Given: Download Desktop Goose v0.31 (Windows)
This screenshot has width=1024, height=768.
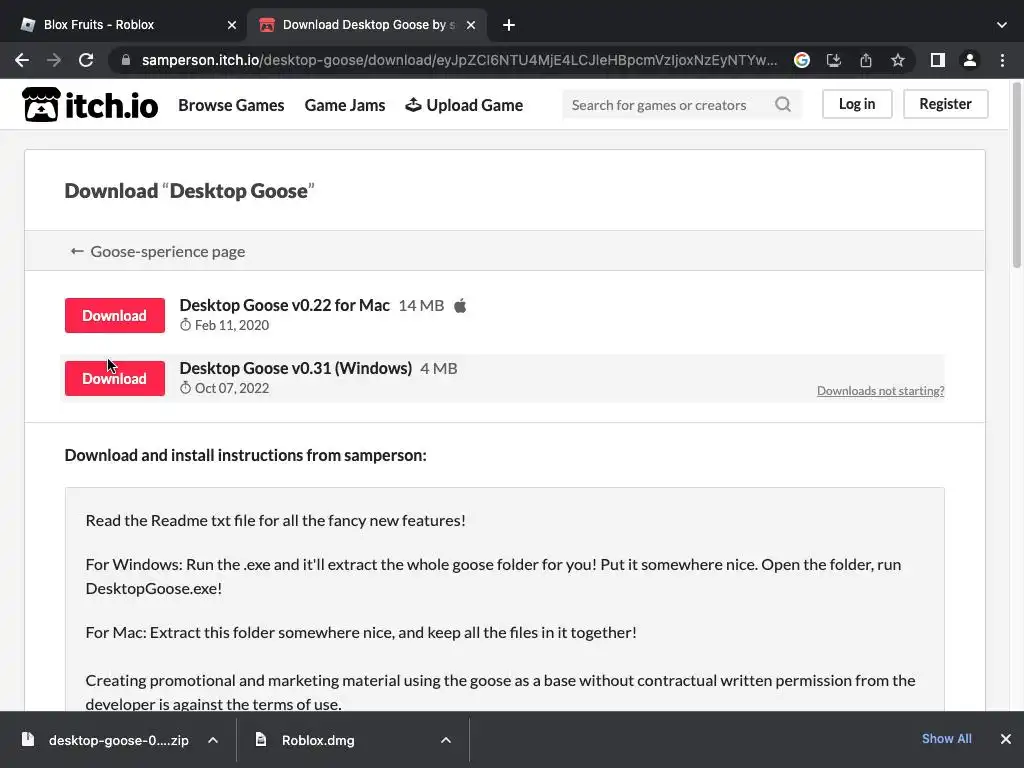Looking at the screenshot, I should point(114,378).
